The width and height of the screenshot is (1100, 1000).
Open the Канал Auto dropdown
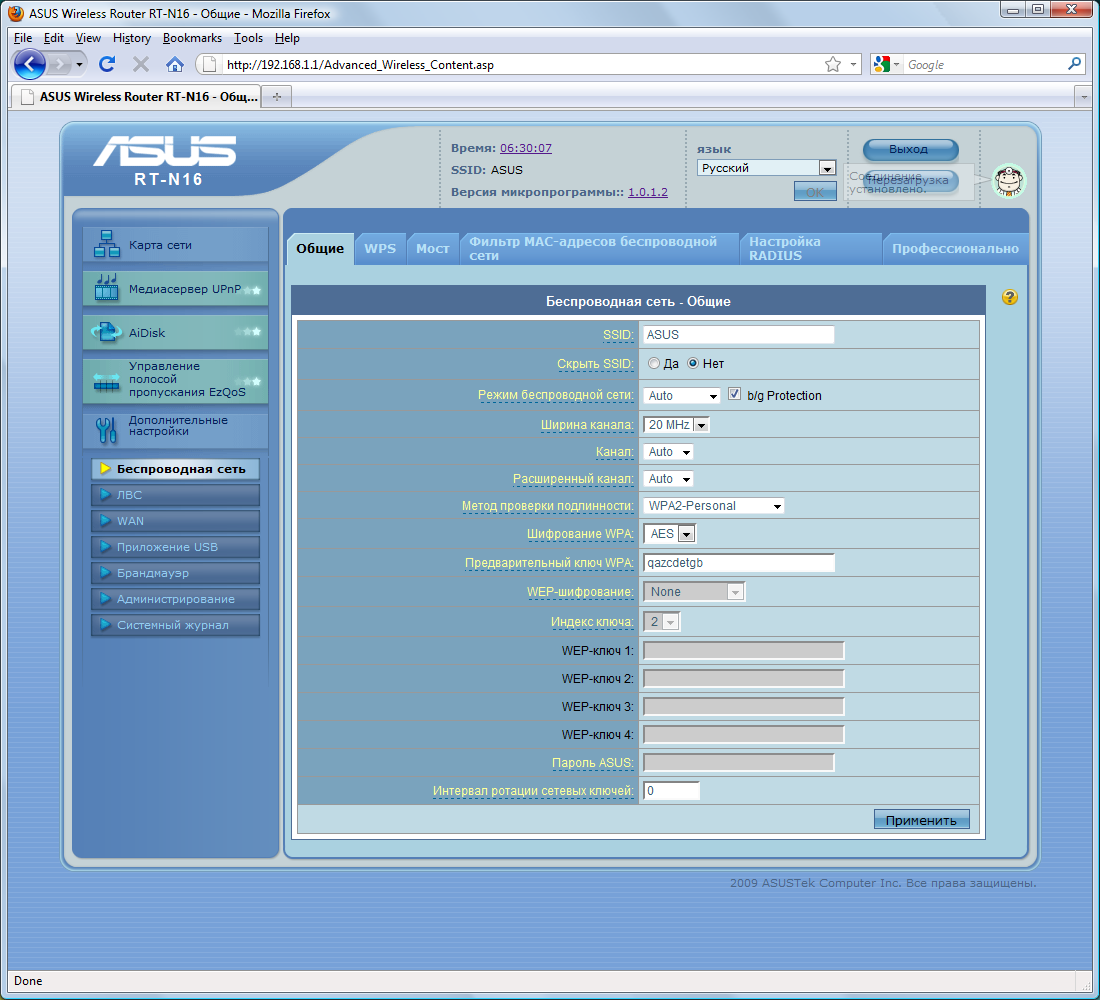[x=669, y=452]
